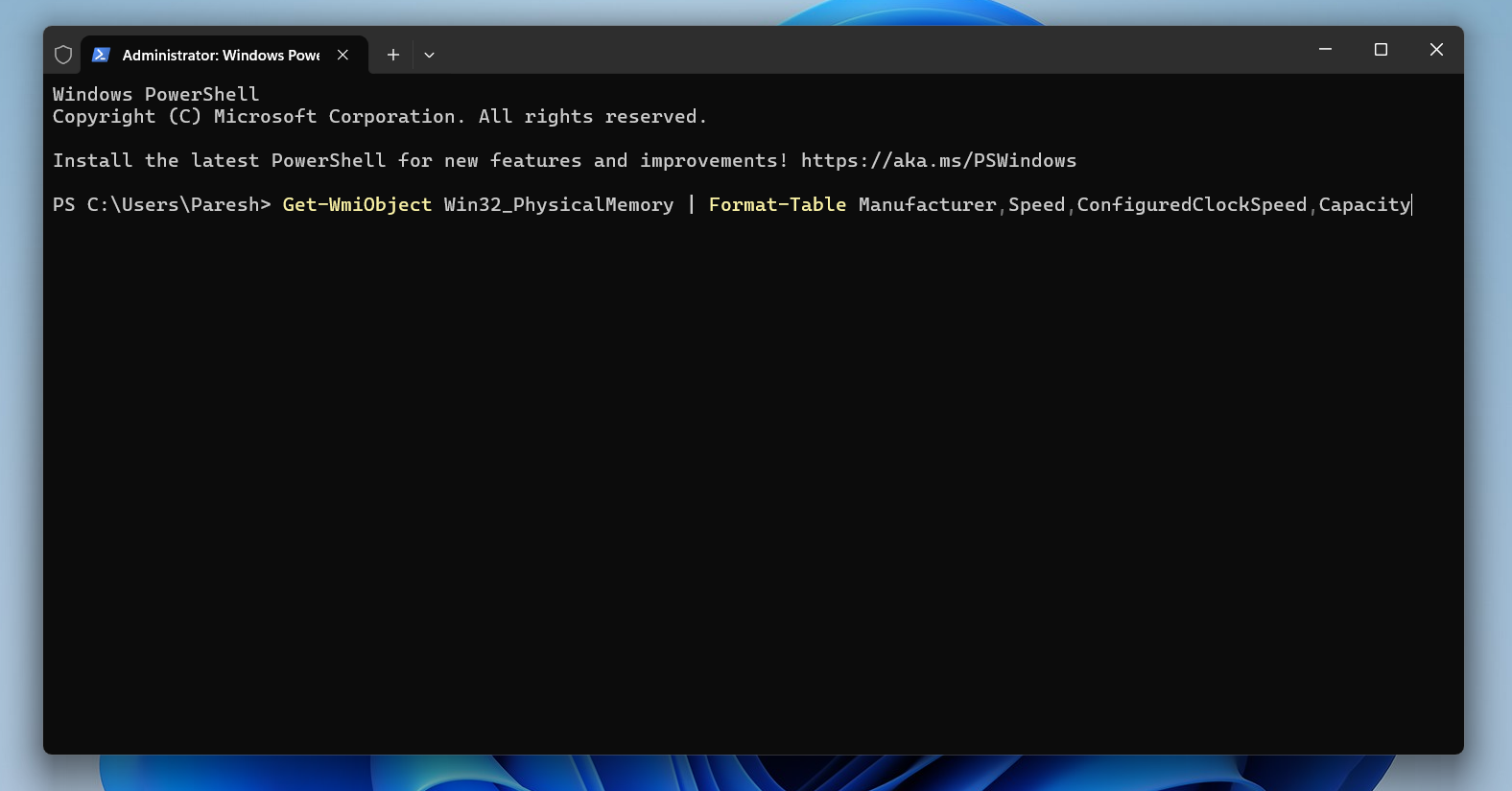The height and width of the screenshot is (791, 1512).
Task: Click the Get-WmiObject cmdlet text
Action: (357, 204)
